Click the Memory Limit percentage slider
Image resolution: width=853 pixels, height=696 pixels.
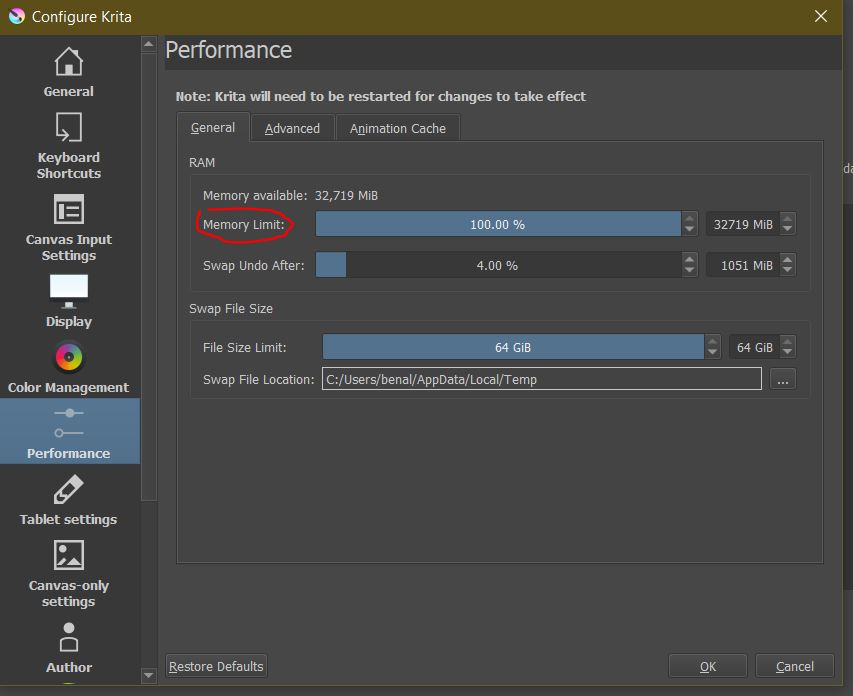pos(497,224)
